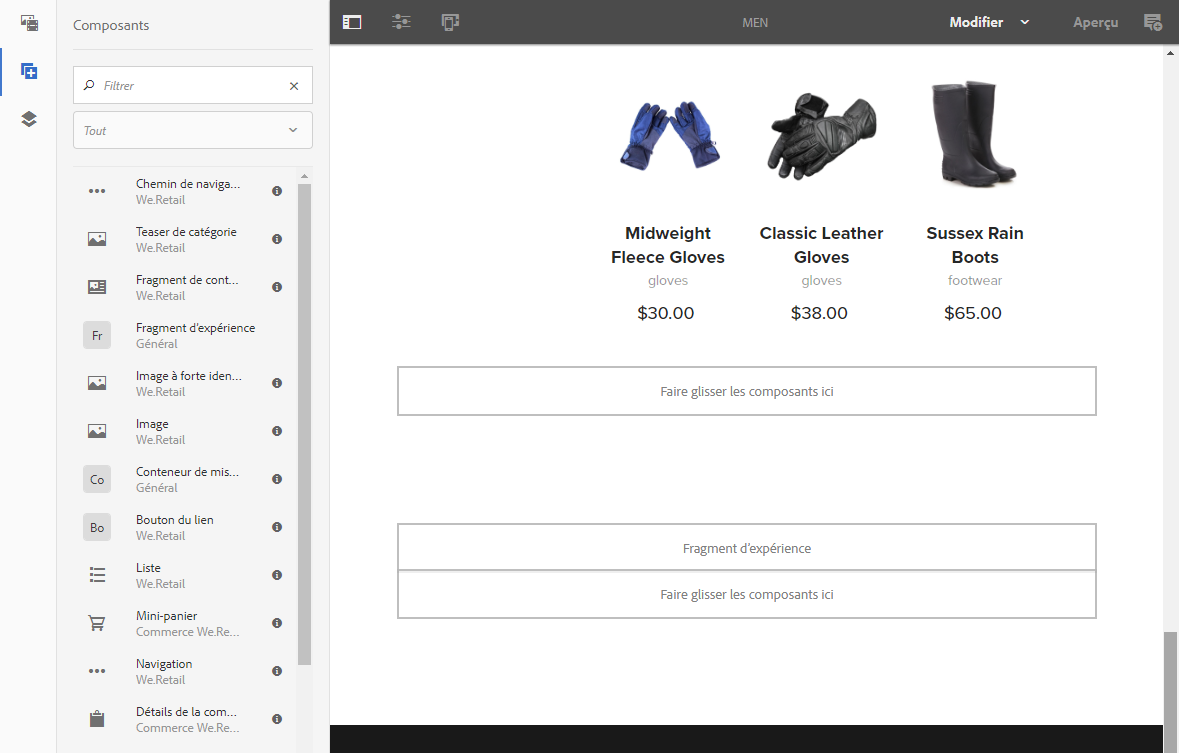Open Midweight Fleece Gloves product title
The image size is (1179, 753).
click(x=668, y=245)
